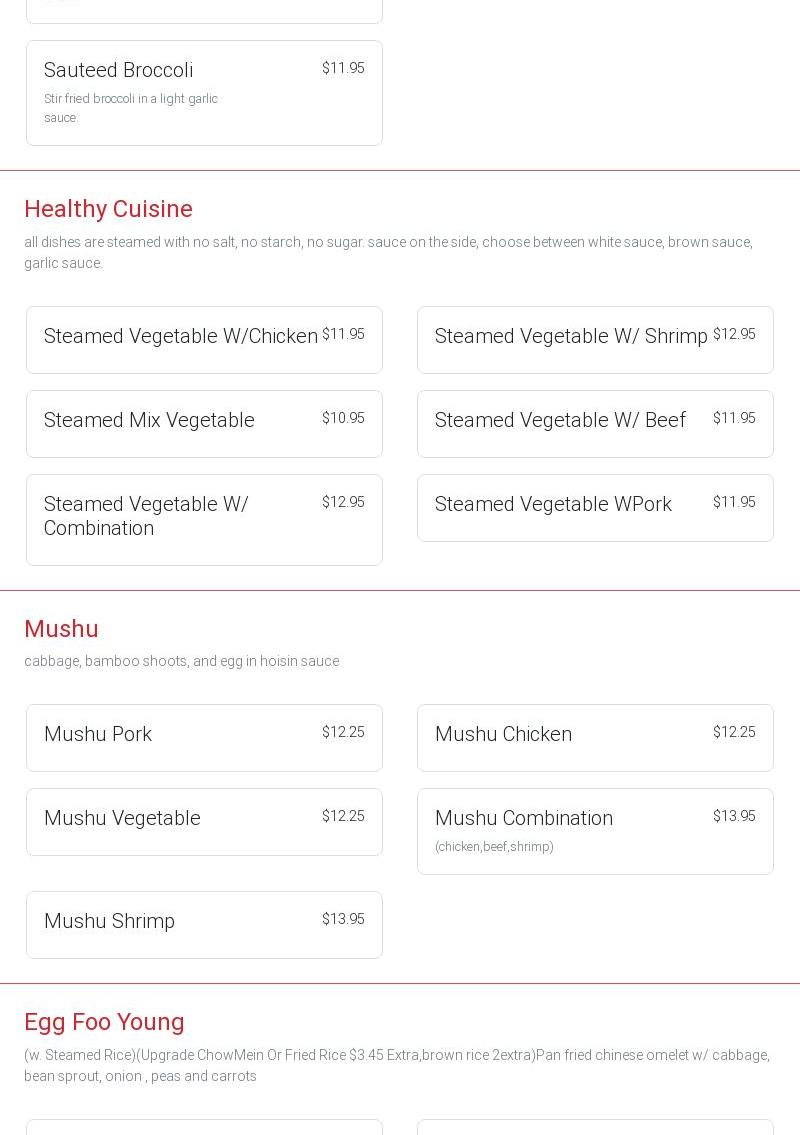Add Steamed Vegetable W/ Combination
The height and width of the screenshot is (1135, 800).
point(204,520)
